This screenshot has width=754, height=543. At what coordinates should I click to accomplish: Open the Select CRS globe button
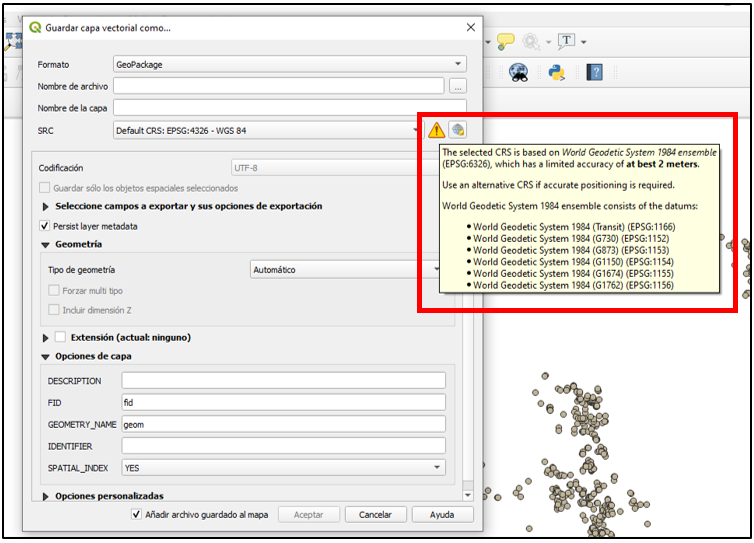(x=458, y=130)
